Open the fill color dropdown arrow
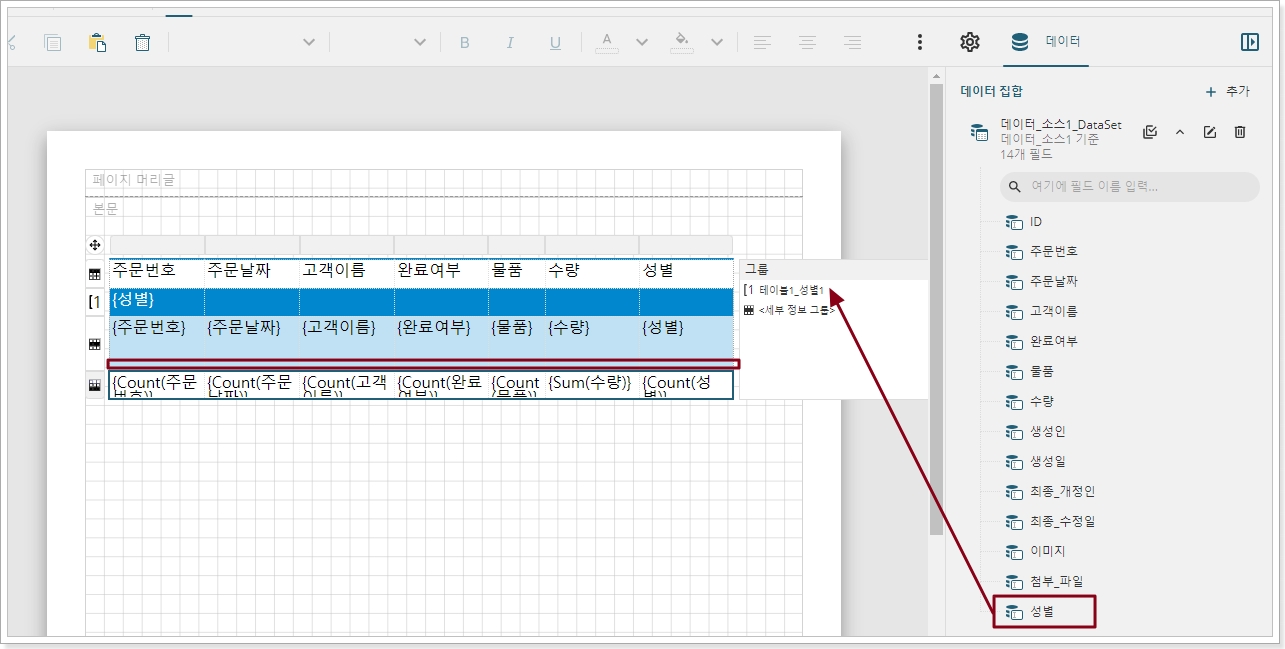 (x=717, y=42)
